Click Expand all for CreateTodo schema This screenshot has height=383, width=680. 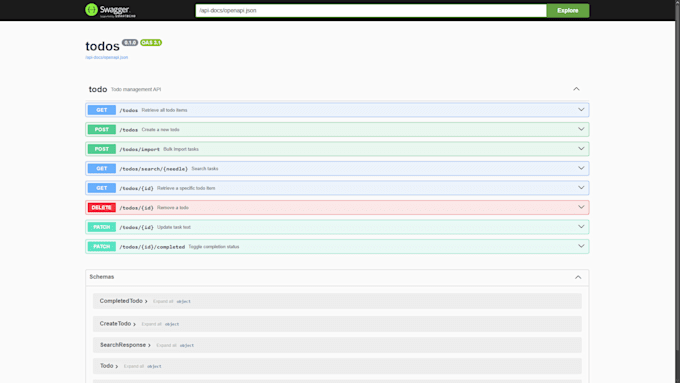coord(151,324)
